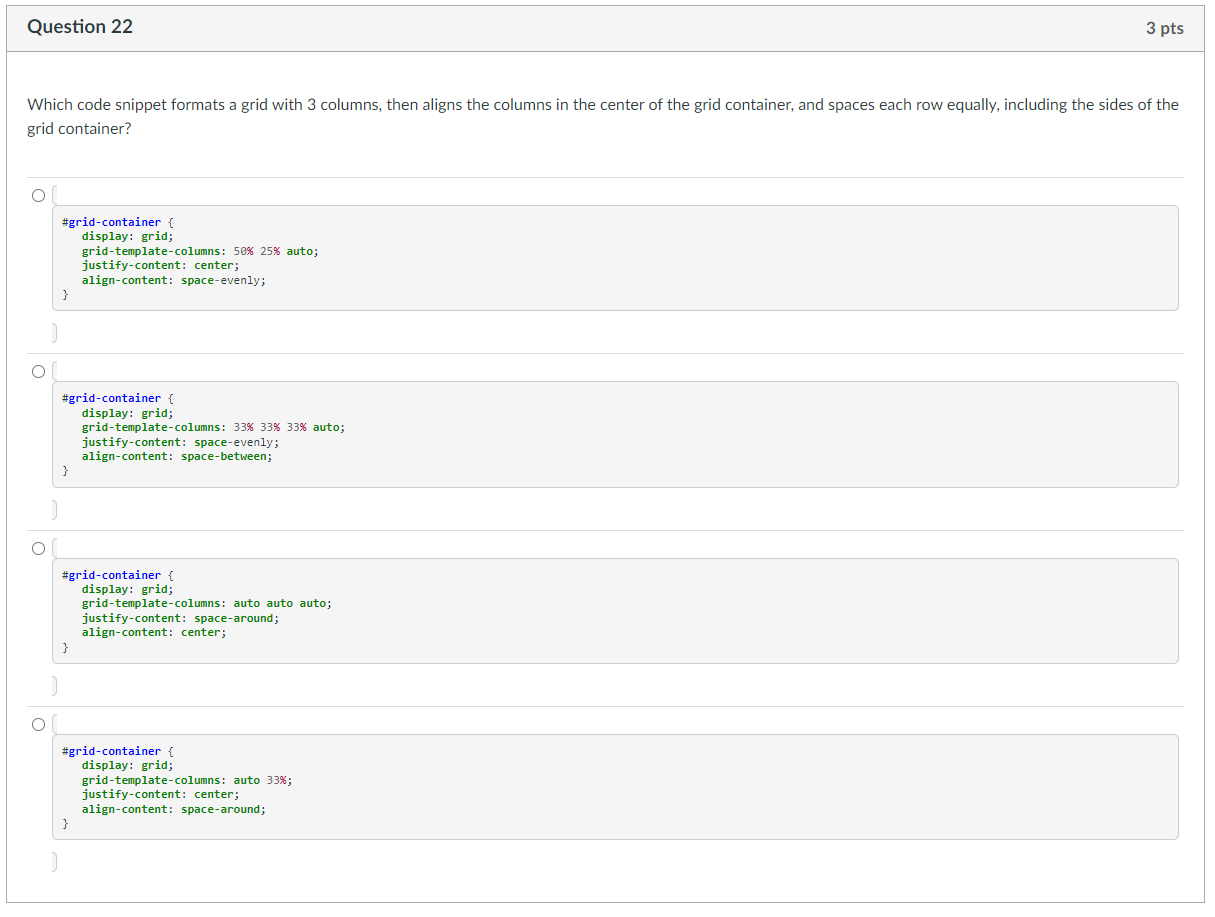Viewport: 1215px width, 917px height.
Task: Select the code block with 50% 25% auto columns
Action: [x=400, y=257]
